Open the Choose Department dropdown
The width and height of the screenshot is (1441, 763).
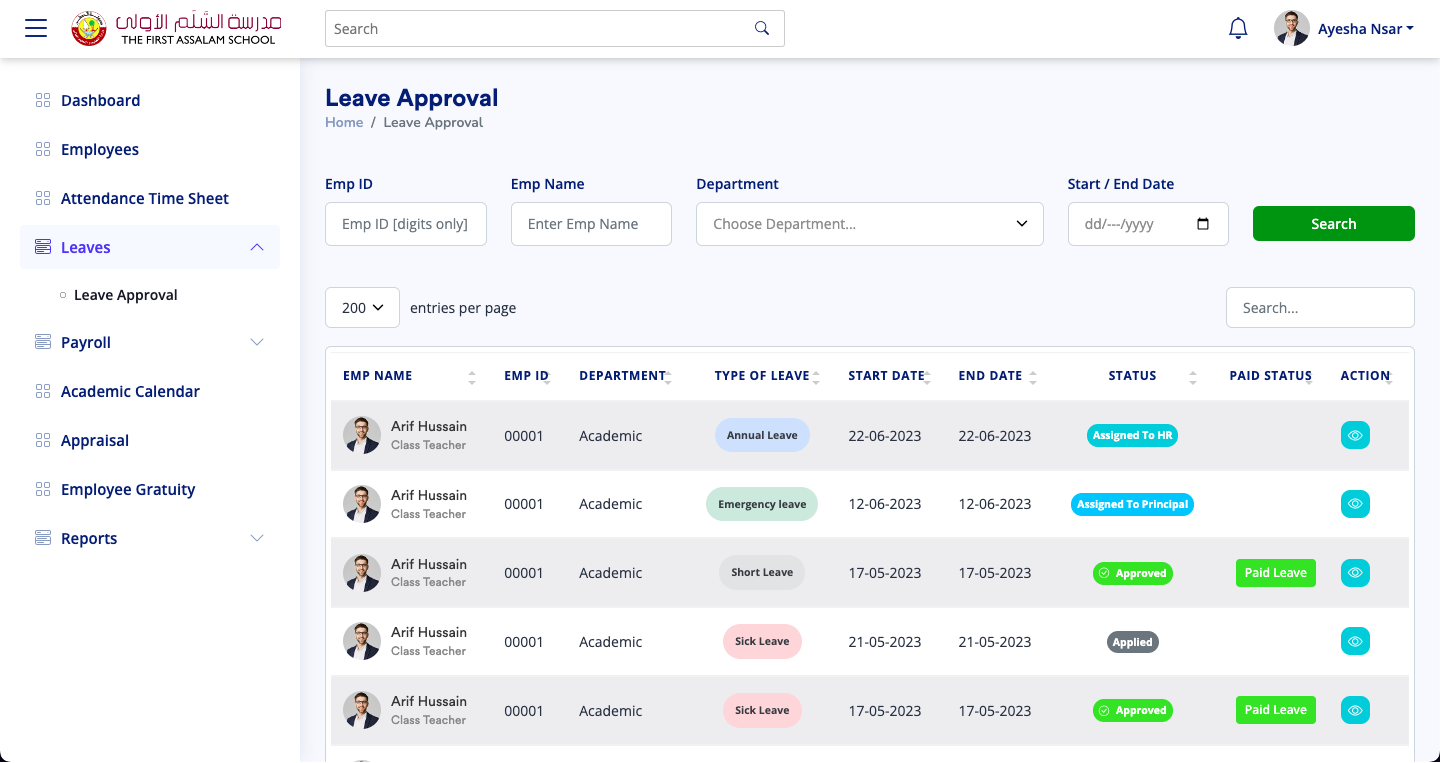(x=869, y=223)
